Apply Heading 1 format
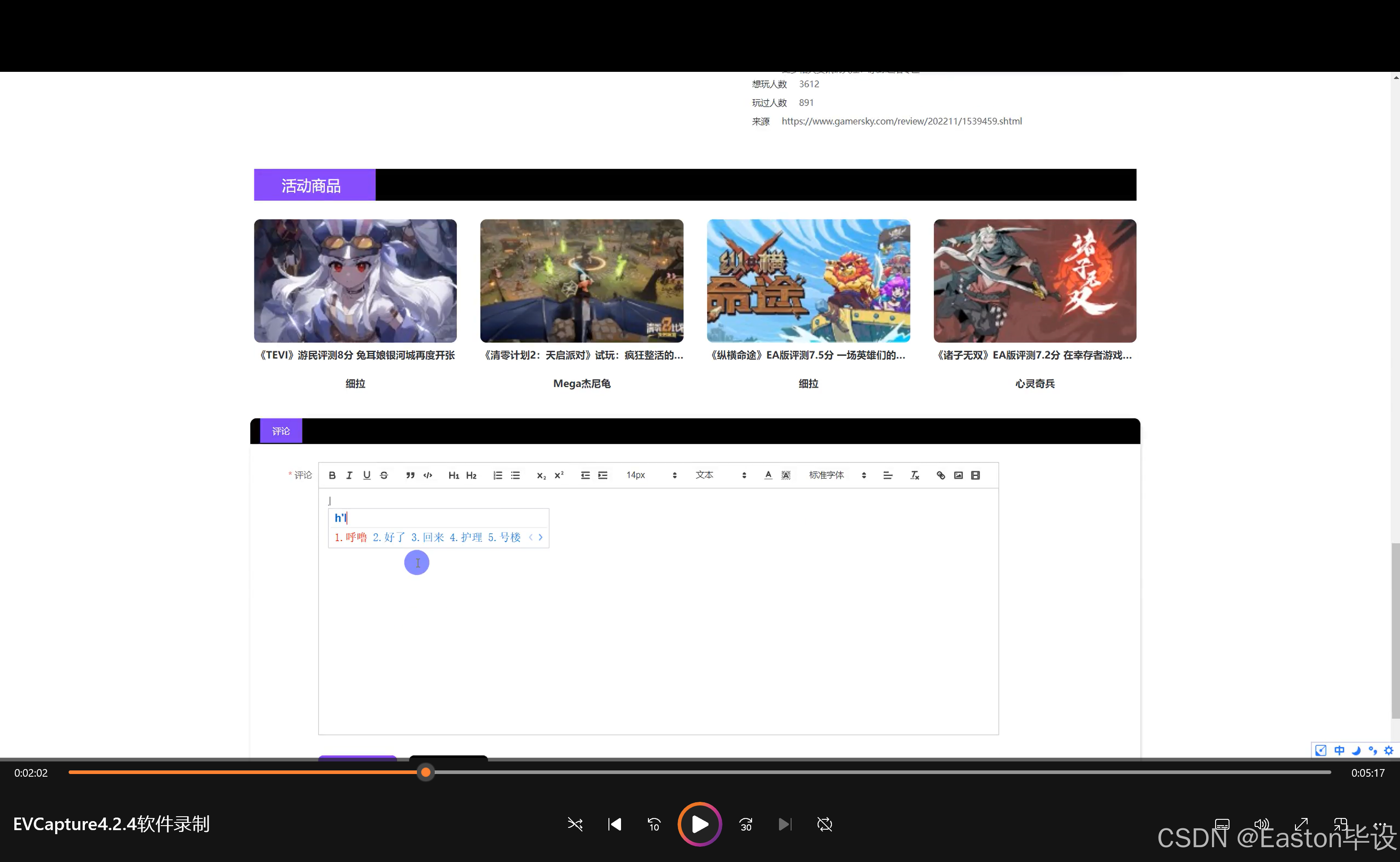Viewport: 1400px width, 862px height. (454, 475)
